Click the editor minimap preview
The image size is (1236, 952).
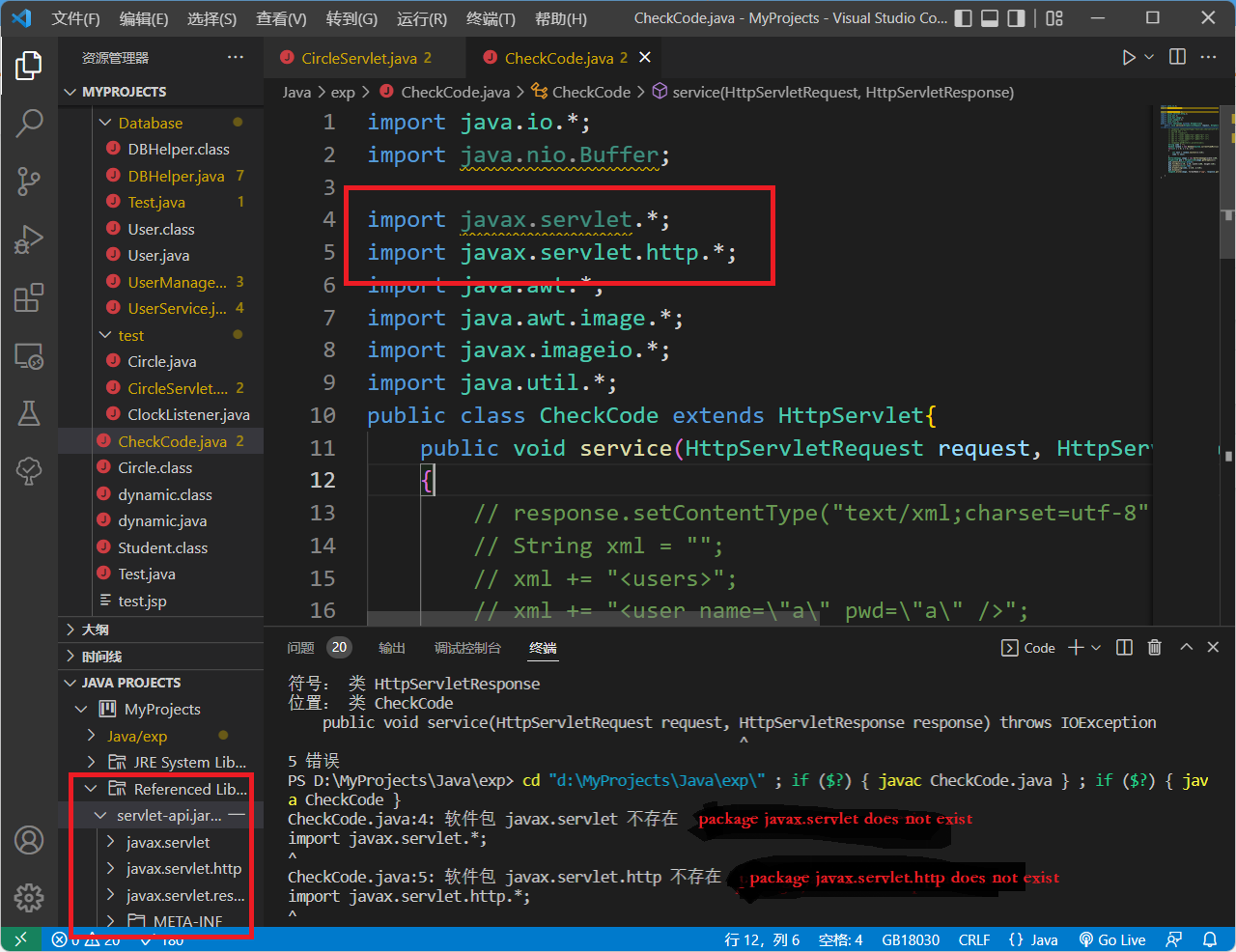pyautogui.click(x=1188, y=140)
